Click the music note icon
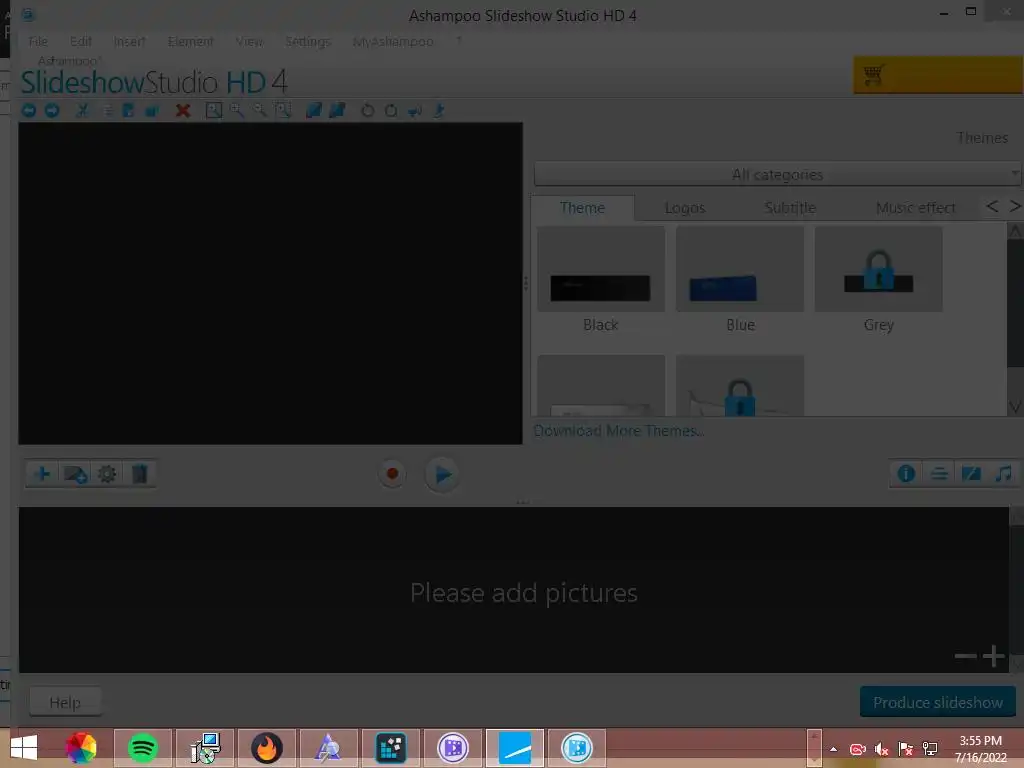Image resolution: width=1024 pixels, height=768 pixels. click(1003, 473)
